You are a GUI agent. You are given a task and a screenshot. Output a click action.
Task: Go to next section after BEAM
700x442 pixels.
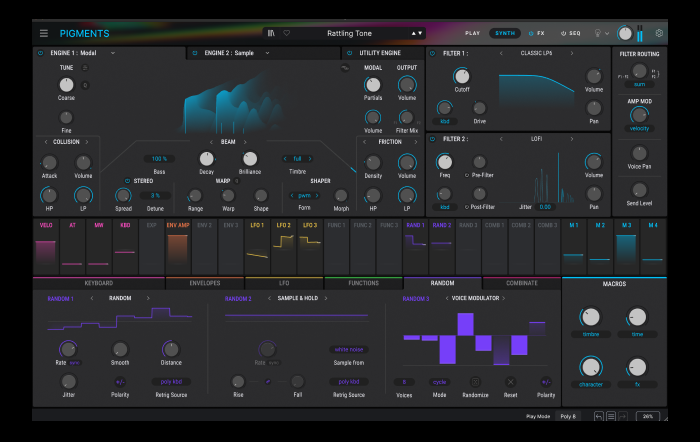(x=245, y=142)
